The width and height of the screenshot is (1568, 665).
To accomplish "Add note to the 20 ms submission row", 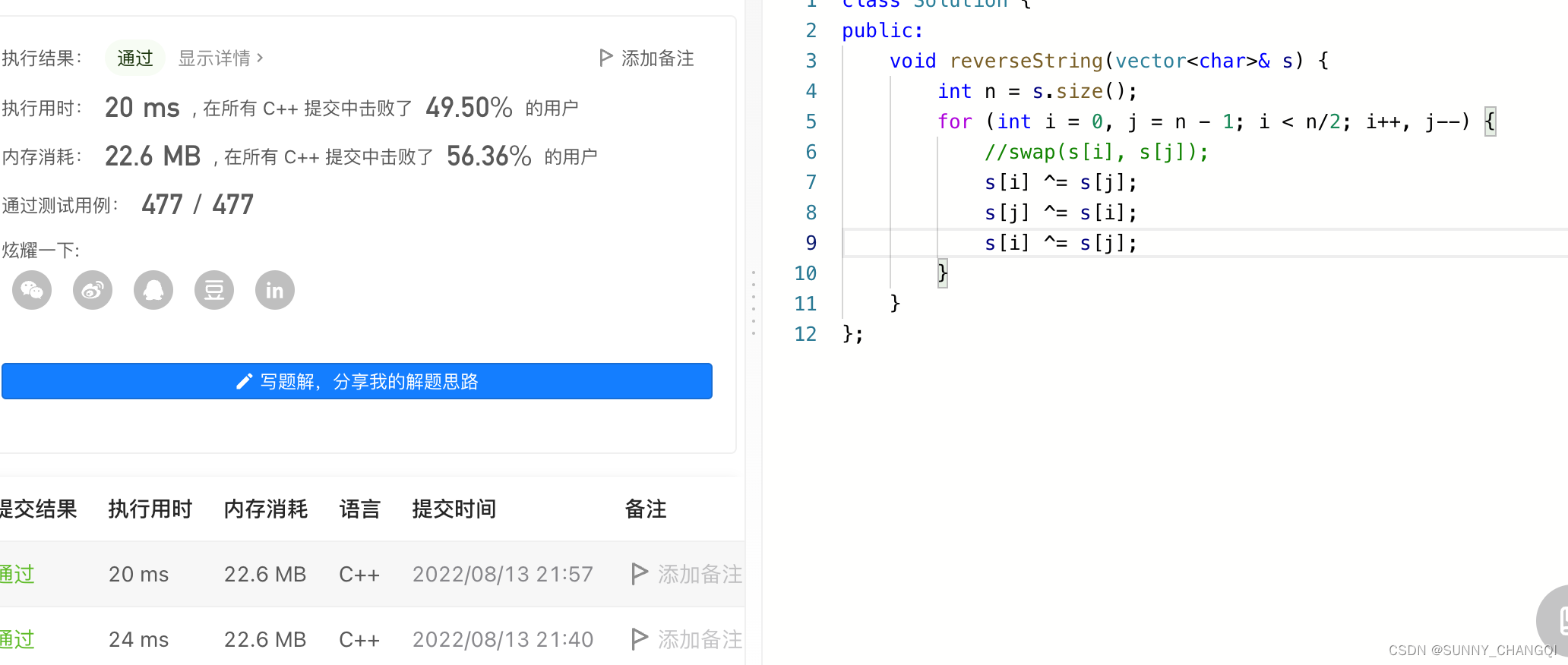I will [x=700, y=574].
